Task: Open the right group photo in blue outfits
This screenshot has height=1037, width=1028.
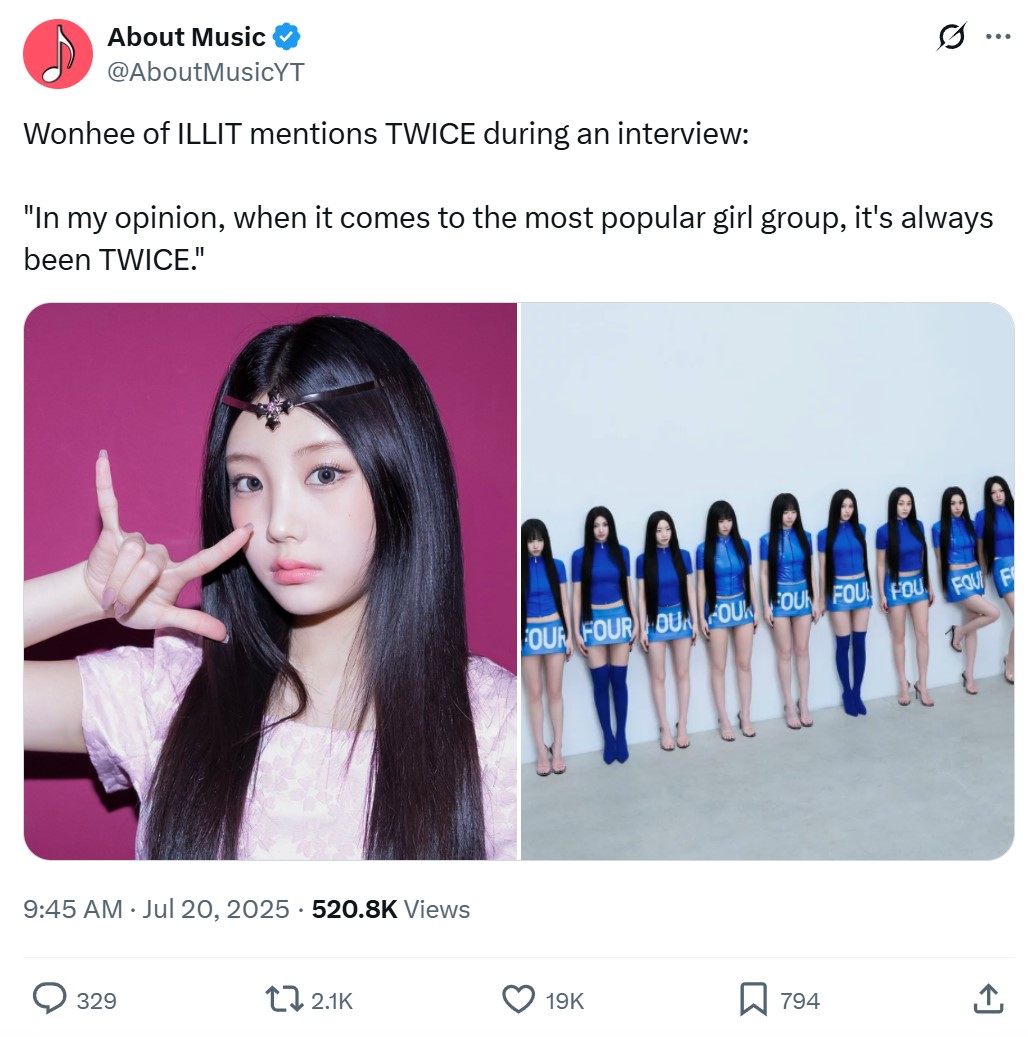Action: click(767, 581)
